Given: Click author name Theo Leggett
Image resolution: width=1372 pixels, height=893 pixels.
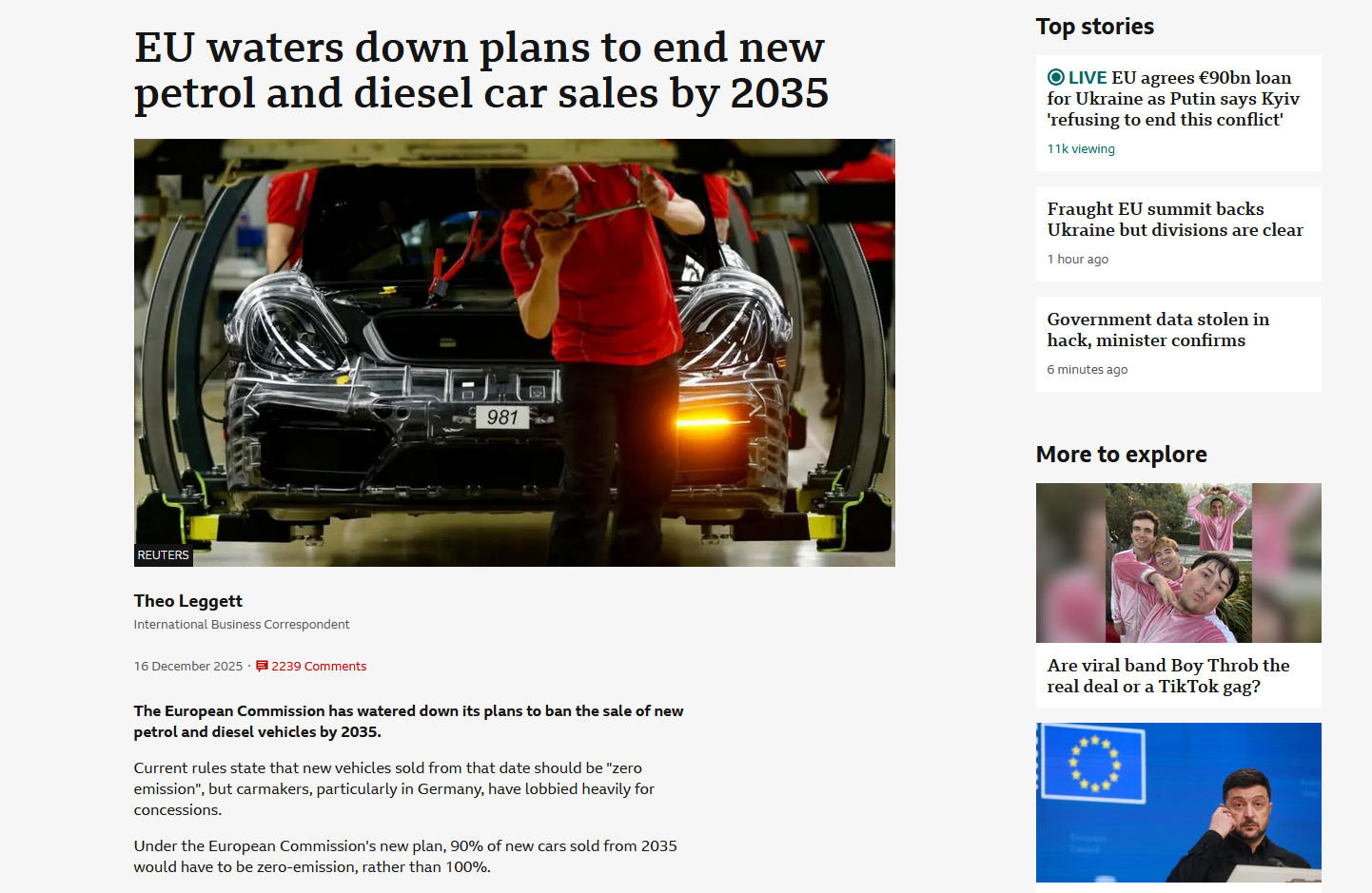Looking at the screenshot, I should tap(188, 601).
